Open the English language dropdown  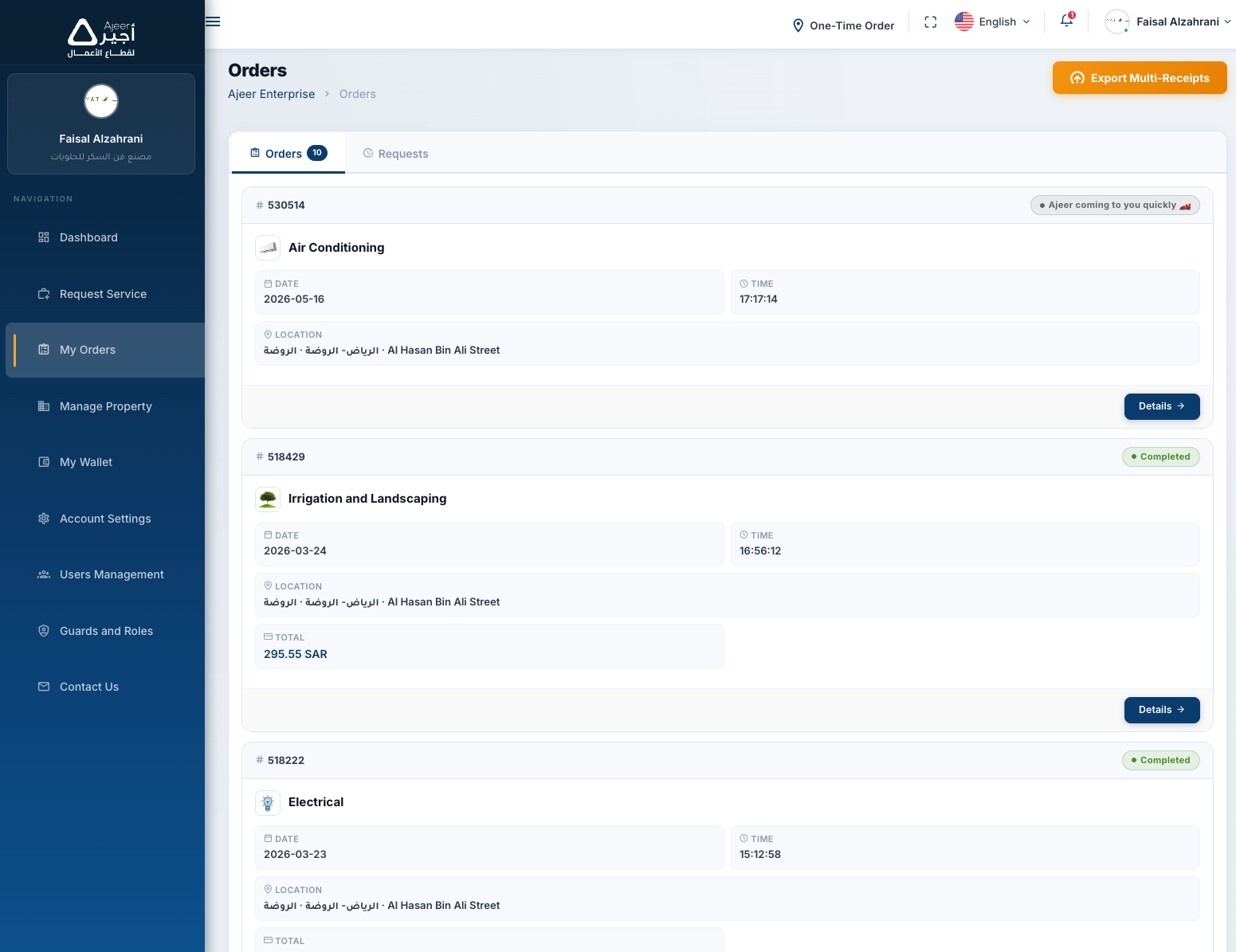tap(993, 22)
